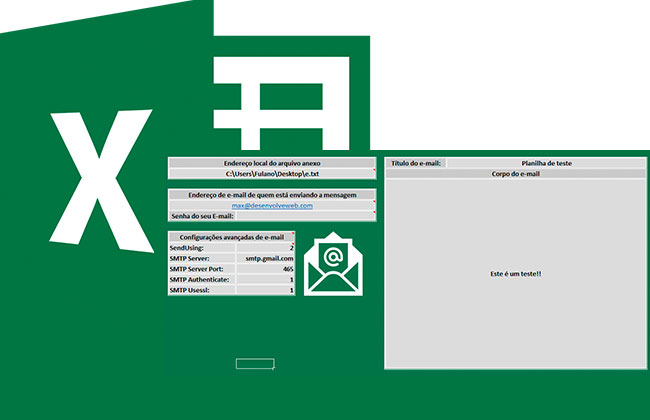The image size is (650, 420).
Task: Select the email title cell 'Planilha de teste'
Action: click(x=546, y=163)
